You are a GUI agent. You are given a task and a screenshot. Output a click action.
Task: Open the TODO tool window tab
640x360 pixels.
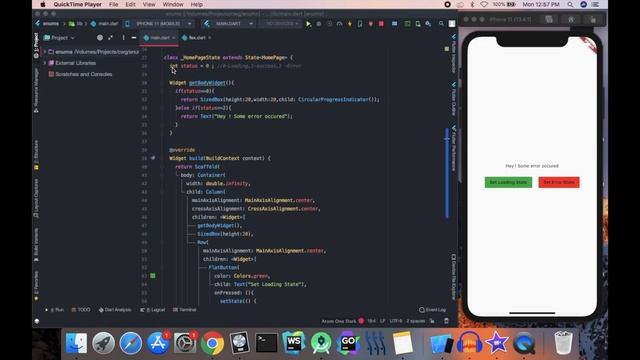tap(81, 310)
